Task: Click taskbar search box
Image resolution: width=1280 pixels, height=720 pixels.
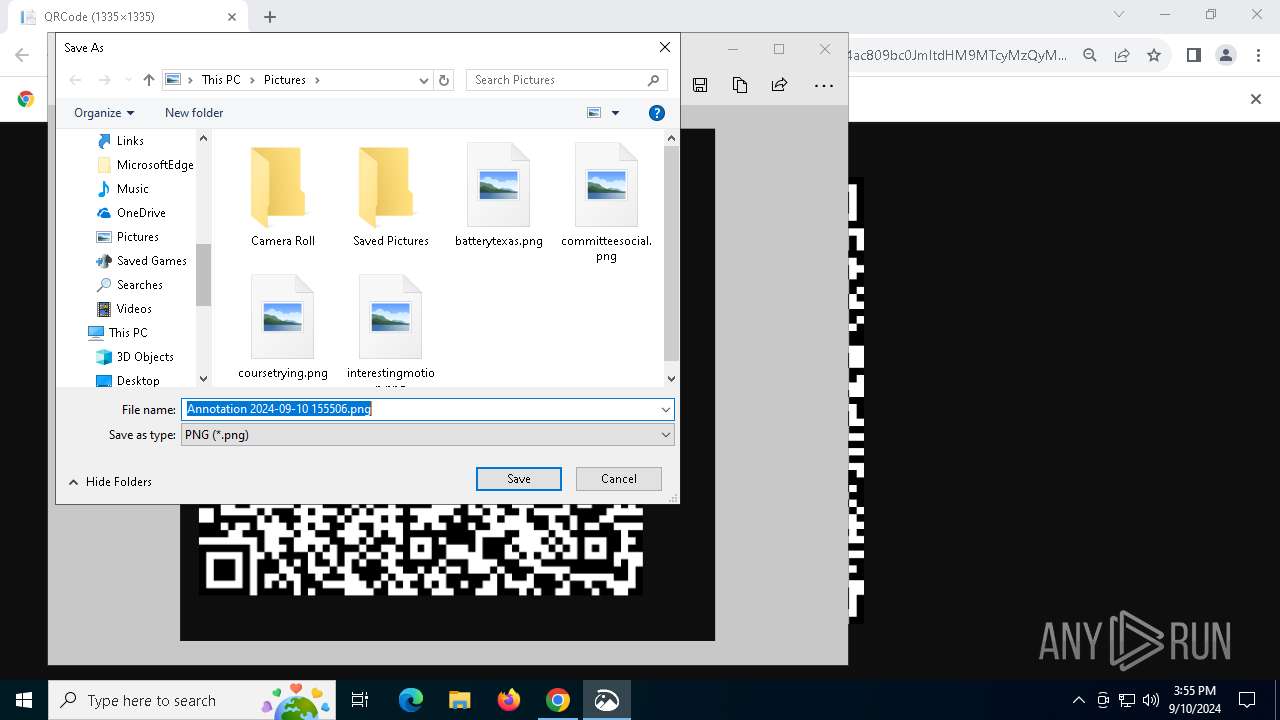Action: pos(192,700)
